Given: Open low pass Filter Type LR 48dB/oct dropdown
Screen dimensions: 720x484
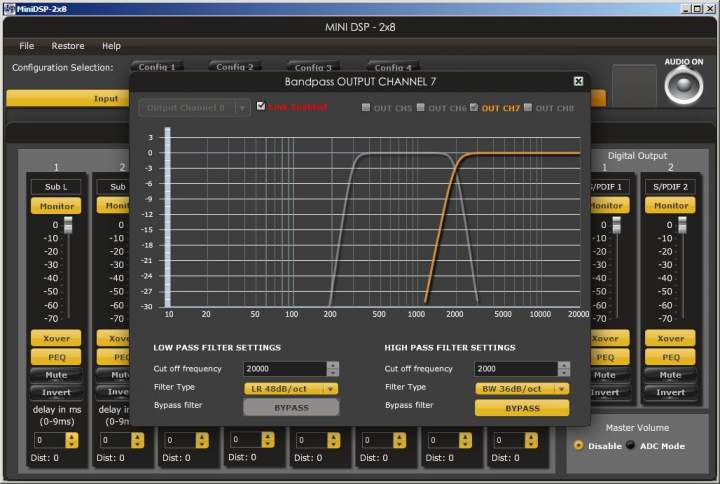Looking at the screenshot, I should point(291,389).
